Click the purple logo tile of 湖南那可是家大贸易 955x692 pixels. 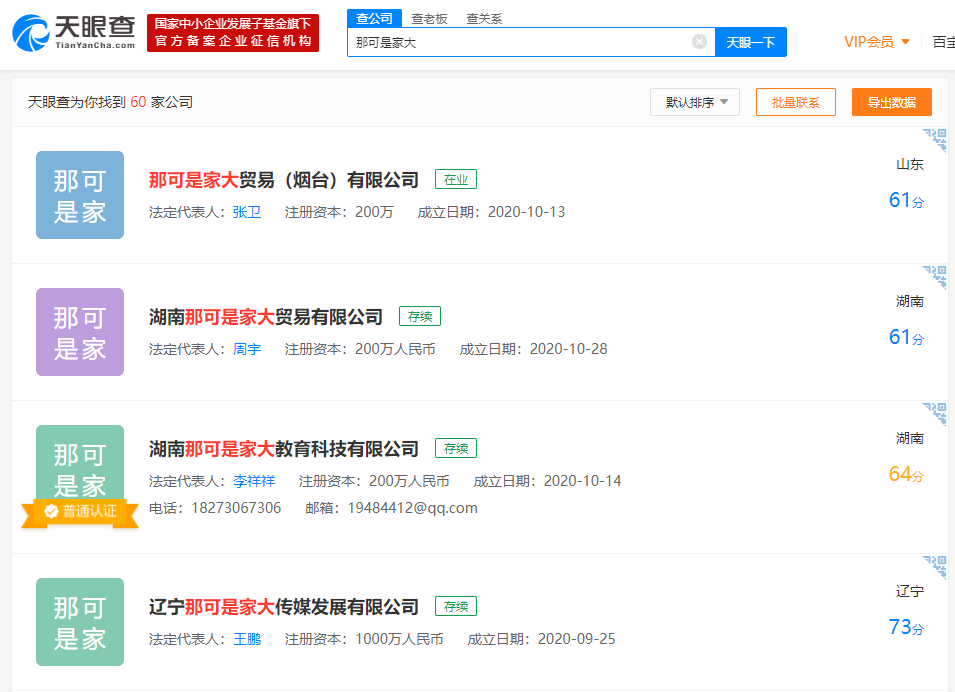pyautogui.click(x=80, y=332)
